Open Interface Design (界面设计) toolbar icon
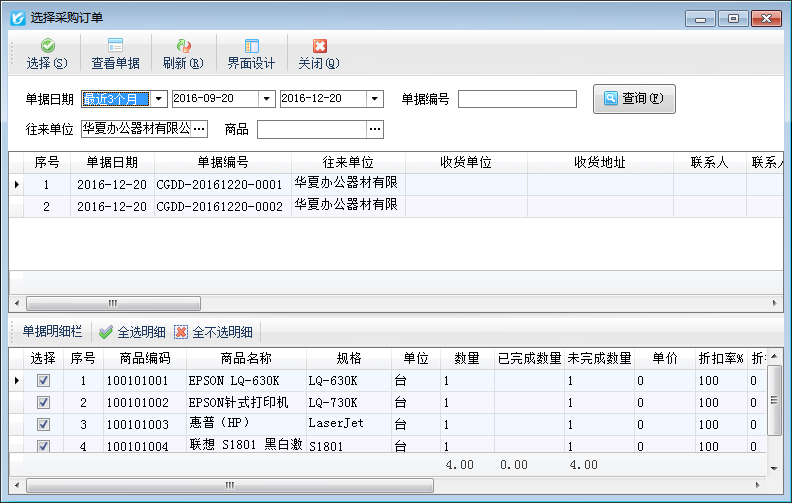792x503 pixels. point(251,46)
